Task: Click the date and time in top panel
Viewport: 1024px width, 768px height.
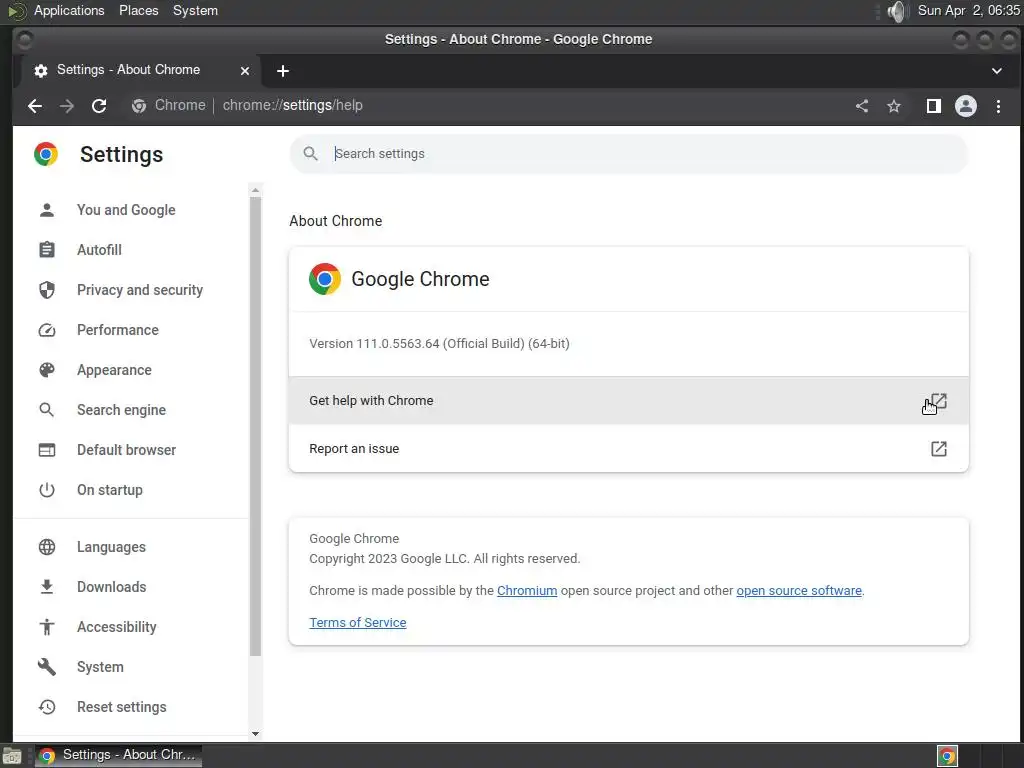Action: pyautogui.click(x=968, y=10)
